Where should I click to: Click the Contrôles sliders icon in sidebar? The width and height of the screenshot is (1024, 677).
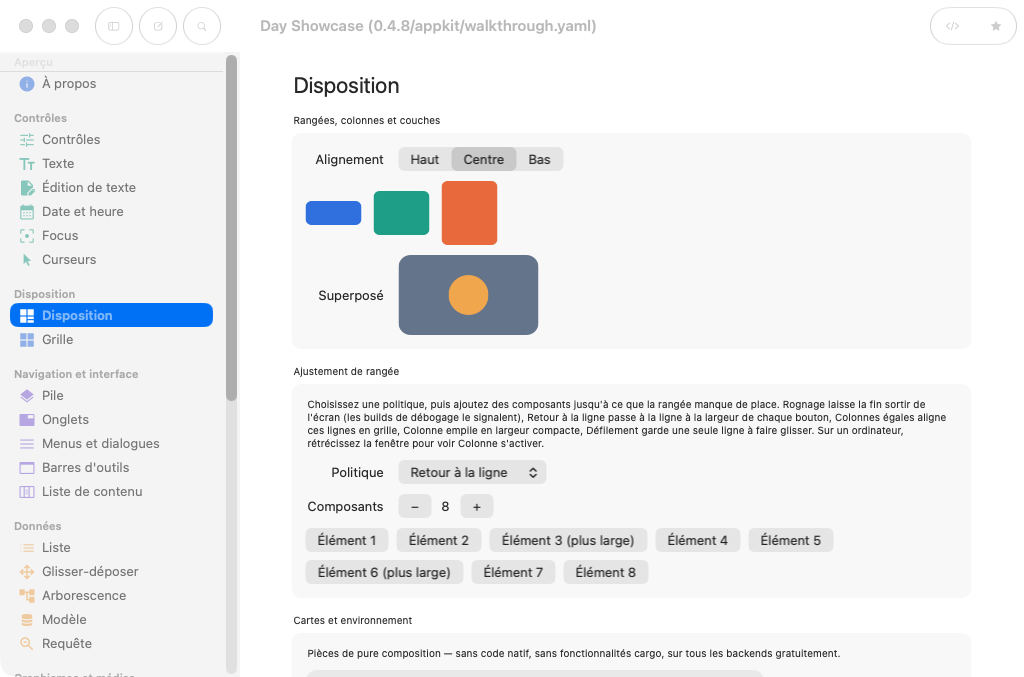pos(27,140)
